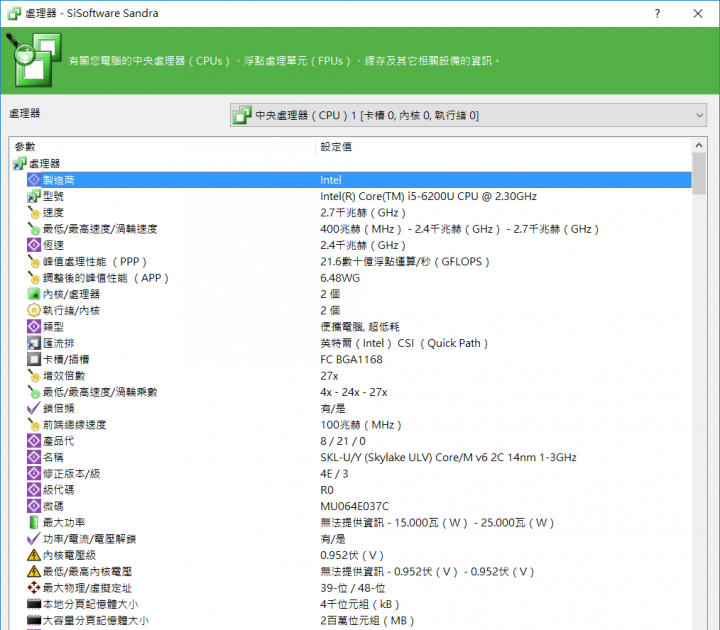Select the 6.48WG value

point(340,278)
